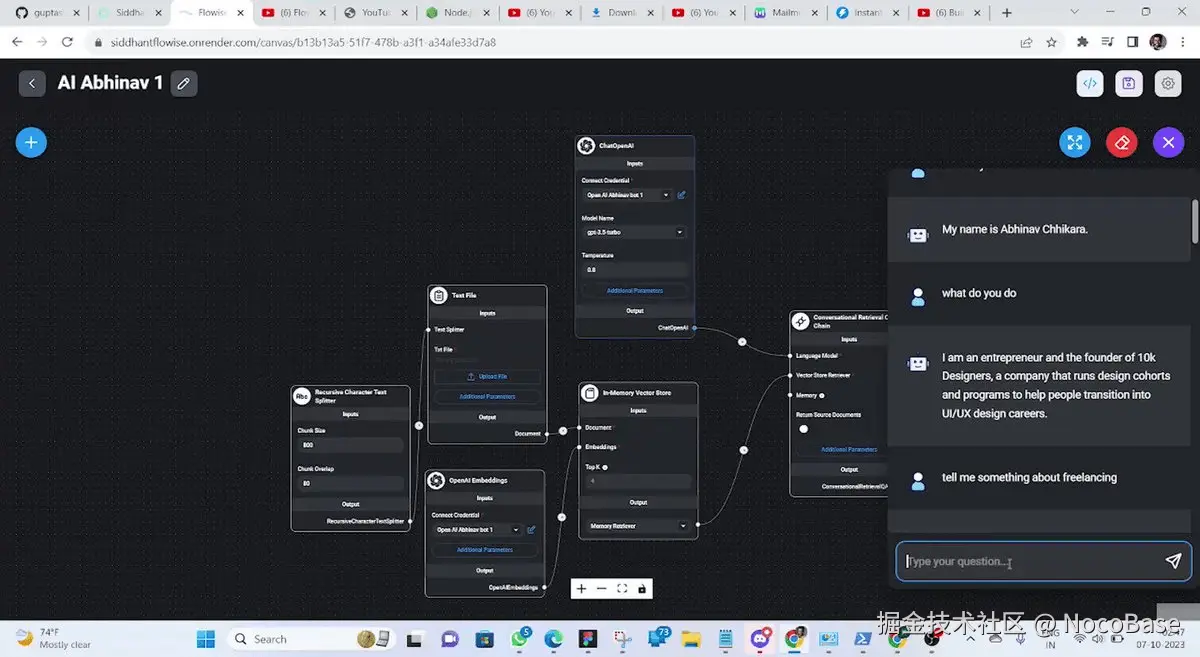Open the Memory Retriever output dropdown
This screenshot has height=657, width=1200.
click(x=638, y=526)
